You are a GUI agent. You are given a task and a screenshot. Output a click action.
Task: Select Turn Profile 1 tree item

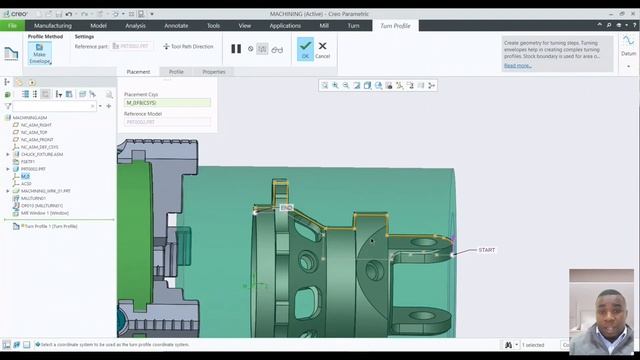pos(51,226)
